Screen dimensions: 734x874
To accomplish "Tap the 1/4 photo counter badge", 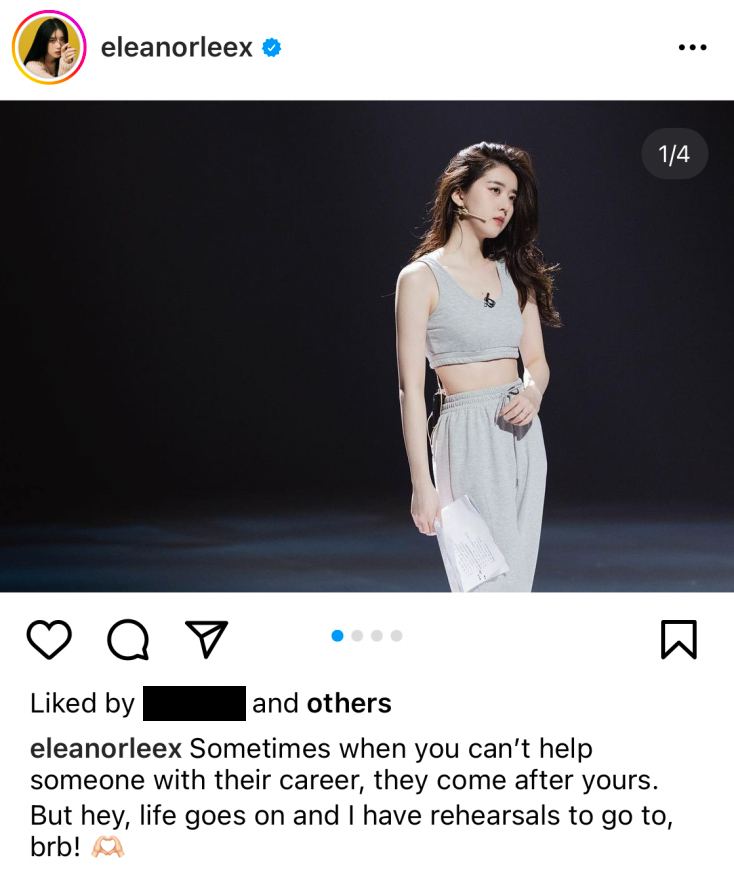I will [674, 154].
